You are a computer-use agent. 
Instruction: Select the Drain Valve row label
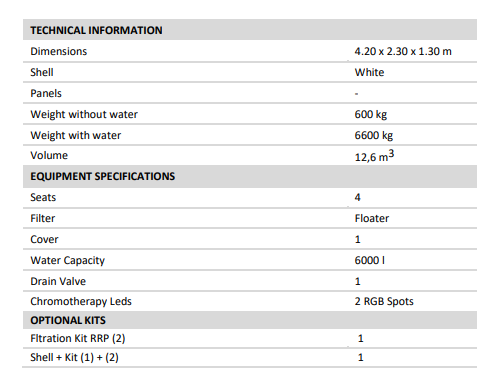click(58, 281)
